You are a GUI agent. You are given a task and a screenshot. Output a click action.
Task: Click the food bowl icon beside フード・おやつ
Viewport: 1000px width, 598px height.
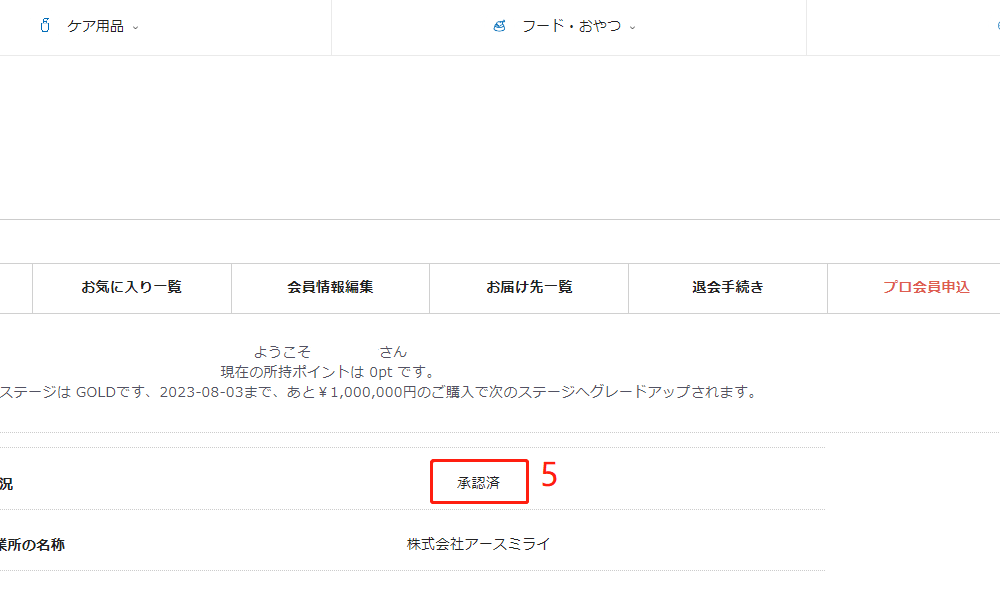click(x=499, y=26)
